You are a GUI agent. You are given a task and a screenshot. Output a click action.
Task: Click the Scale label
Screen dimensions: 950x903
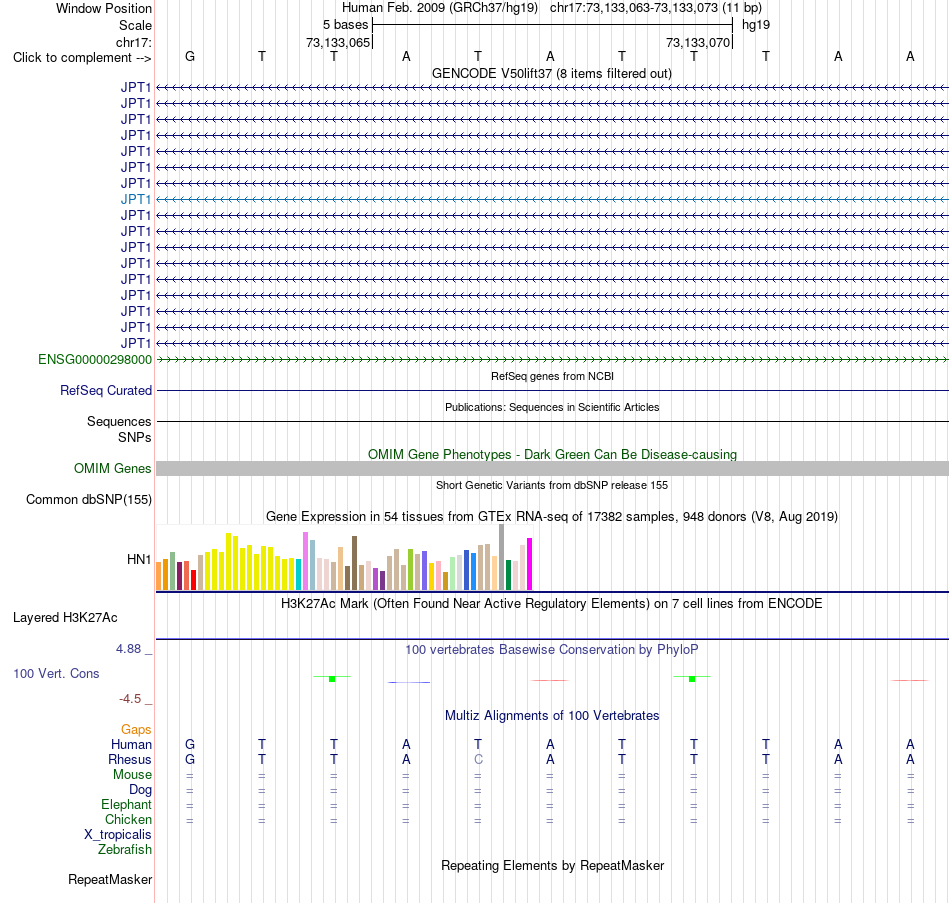click(135, 25)
